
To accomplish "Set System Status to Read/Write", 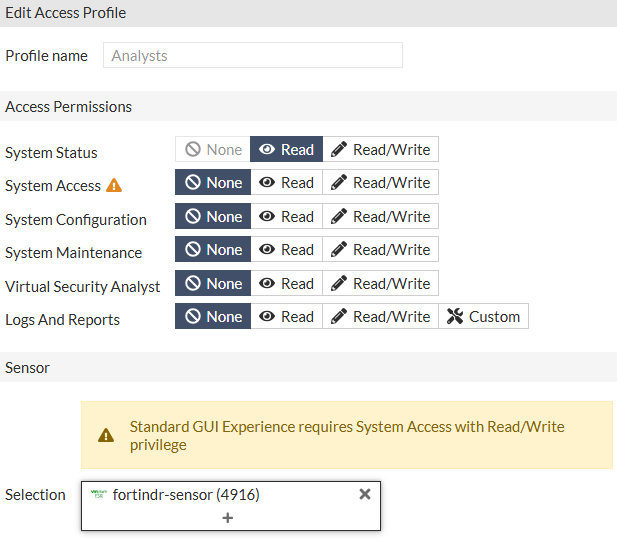I will (x=381, y=149).
